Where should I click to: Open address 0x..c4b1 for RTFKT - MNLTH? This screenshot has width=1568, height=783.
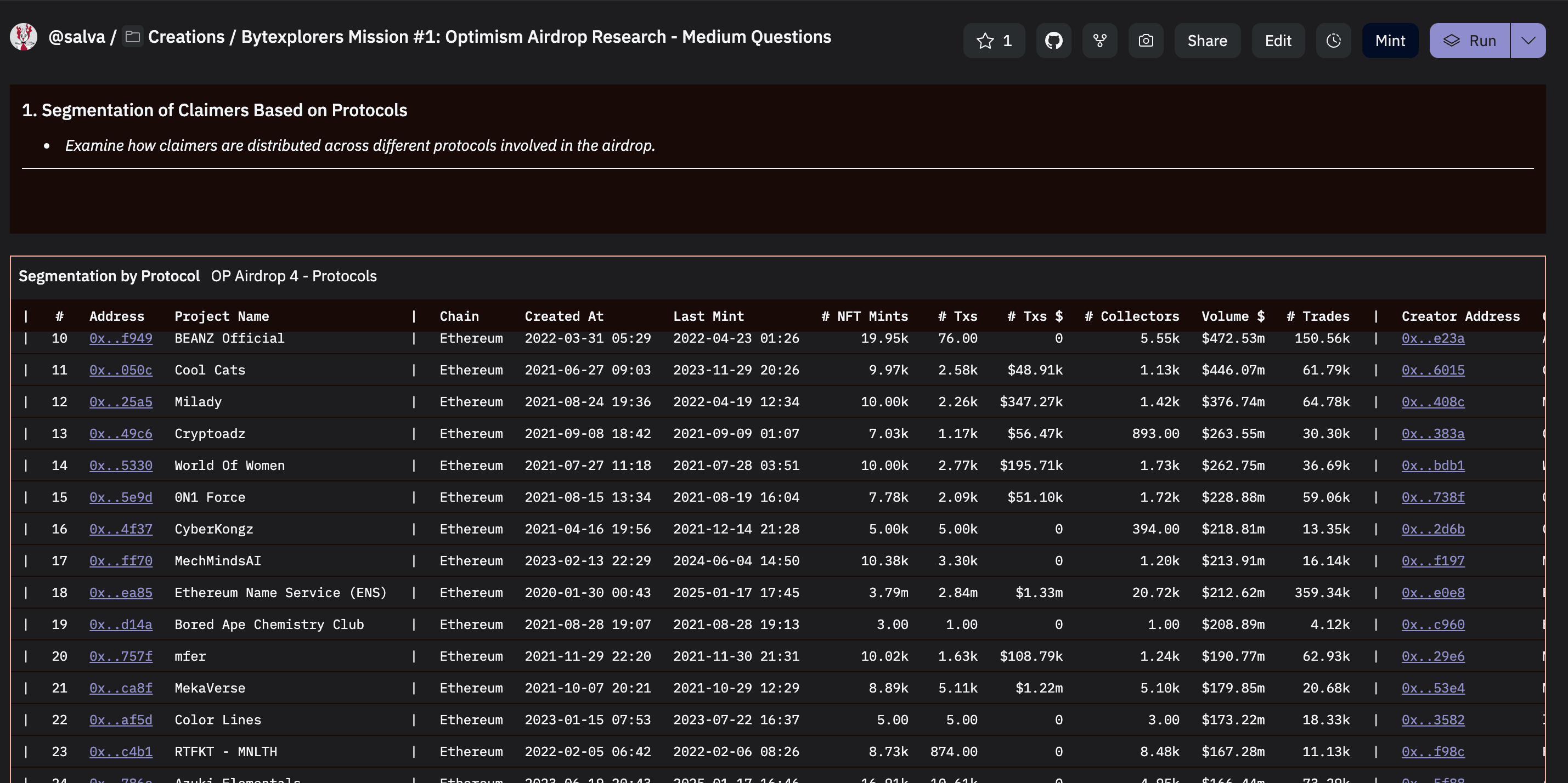(121, 751)
